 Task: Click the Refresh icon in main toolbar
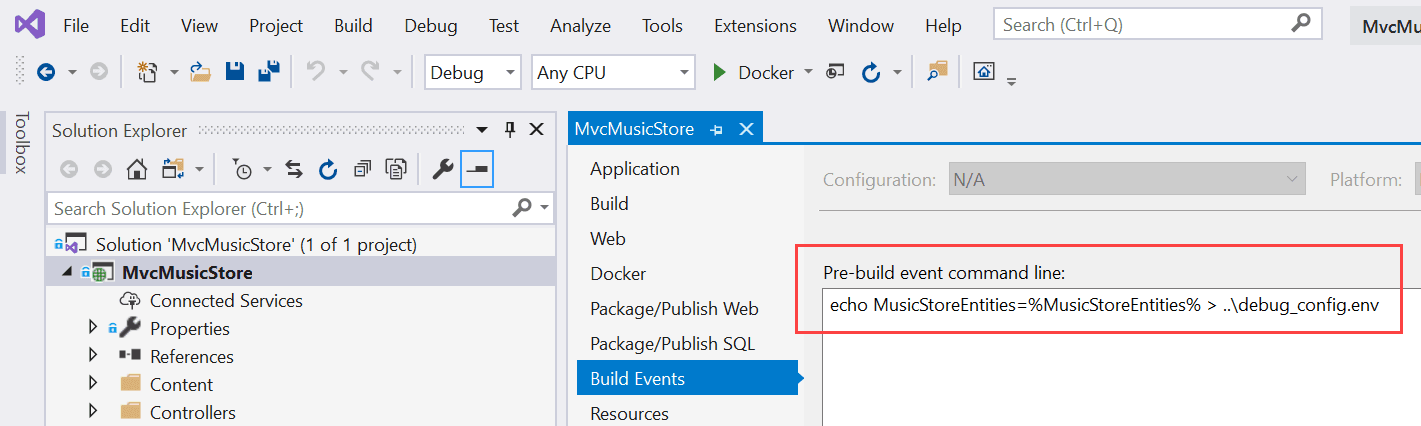[870, 72]
